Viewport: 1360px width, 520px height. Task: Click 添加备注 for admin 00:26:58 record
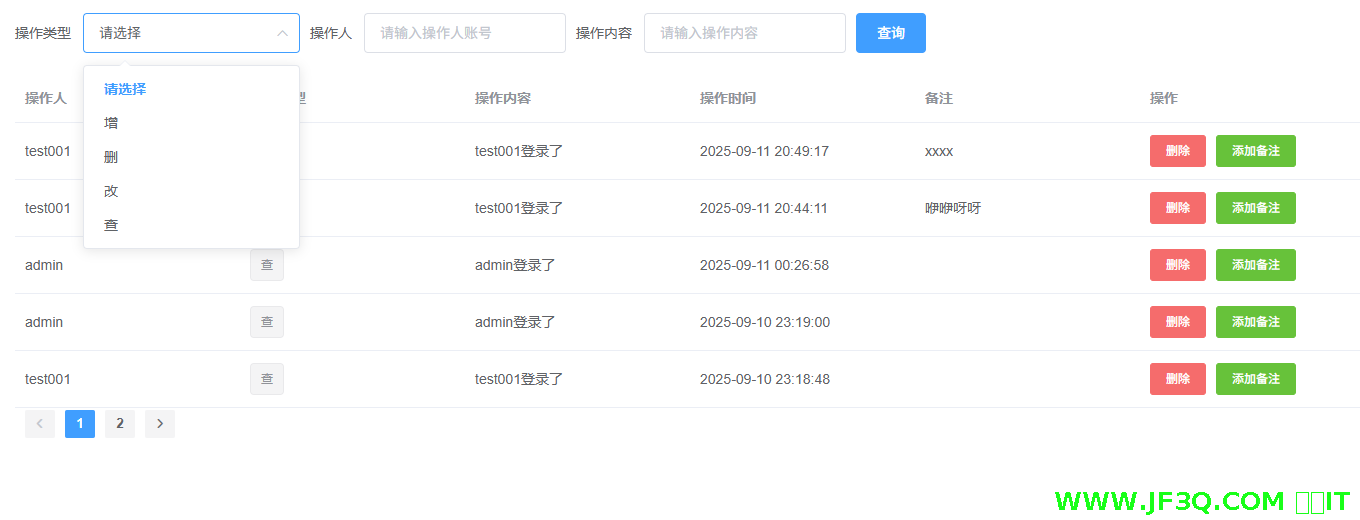[1255, 265]
